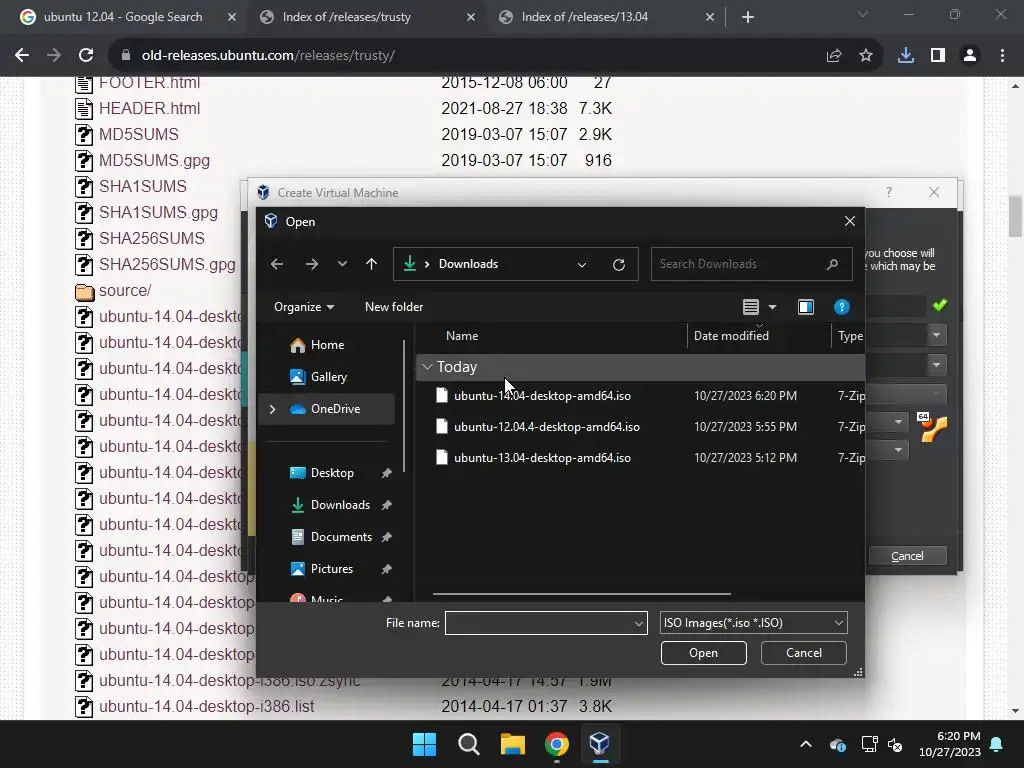Show hidden system tray icons
Screen dimensions: 1024x768
pos(806,744)
